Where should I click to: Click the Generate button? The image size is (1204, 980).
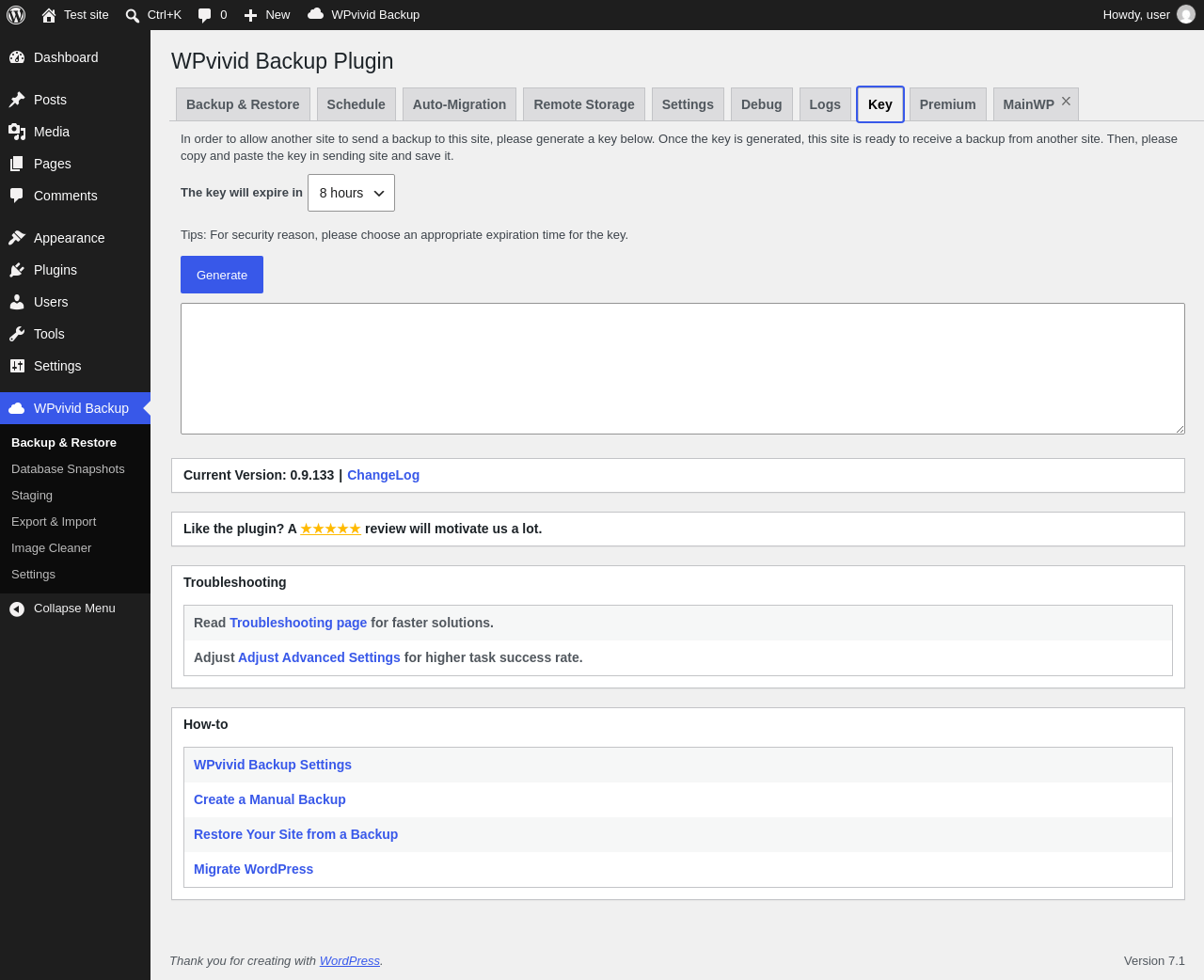pos(222,275)
